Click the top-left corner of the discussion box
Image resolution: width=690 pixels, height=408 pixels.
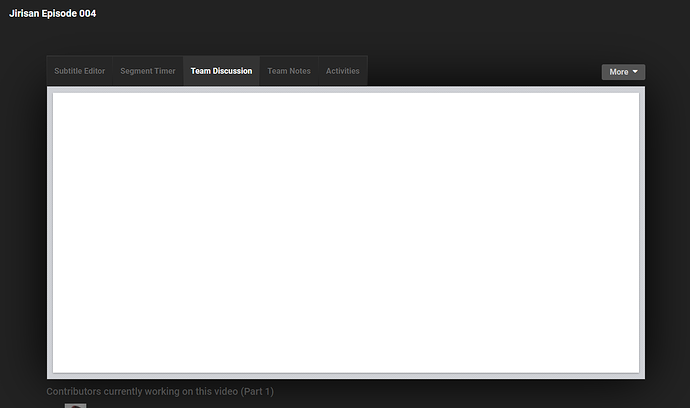coord(56,96)
